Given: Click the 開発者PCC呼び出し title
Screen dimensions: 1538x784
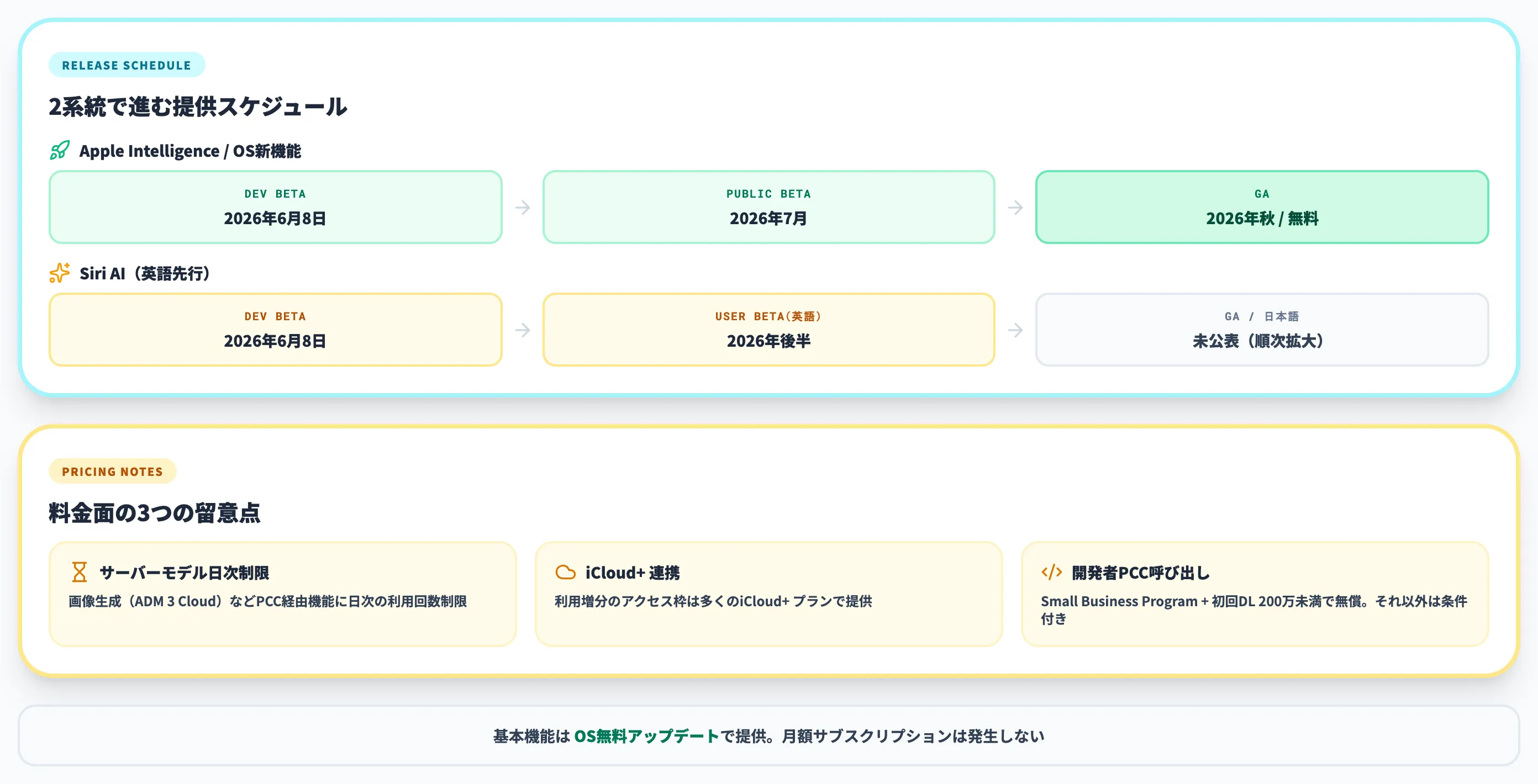Looking at the screenshot, I should coord(1140,573).
